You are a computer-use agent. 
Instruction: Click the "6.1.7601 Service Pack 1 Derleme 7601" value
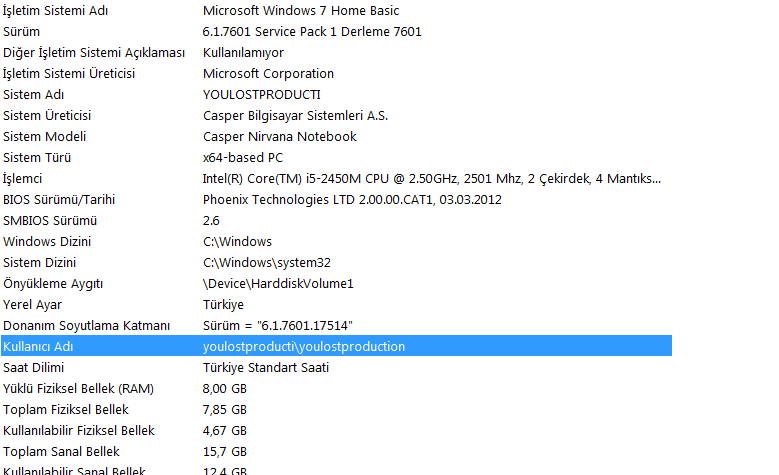[312, 32]
